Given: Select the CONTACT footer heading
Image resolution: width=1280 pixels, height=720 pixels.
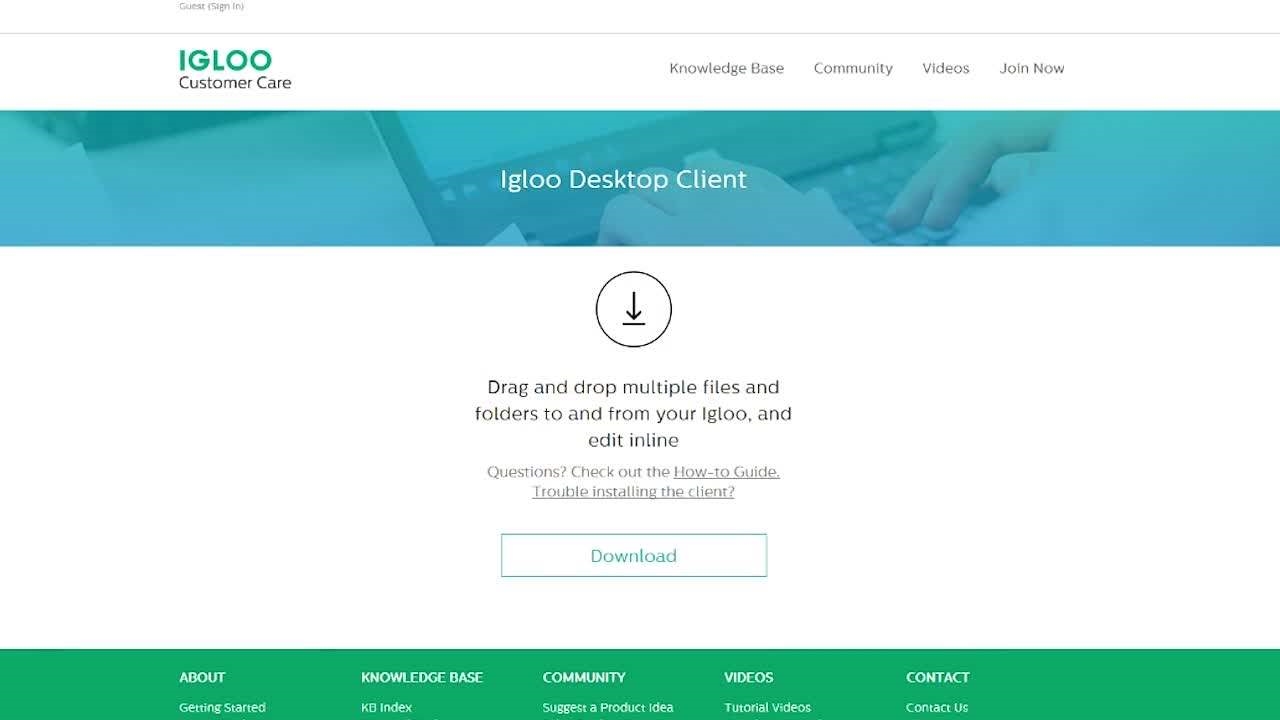Looking at the screenshot, I should pyautogui.click(x=938, y=677).
